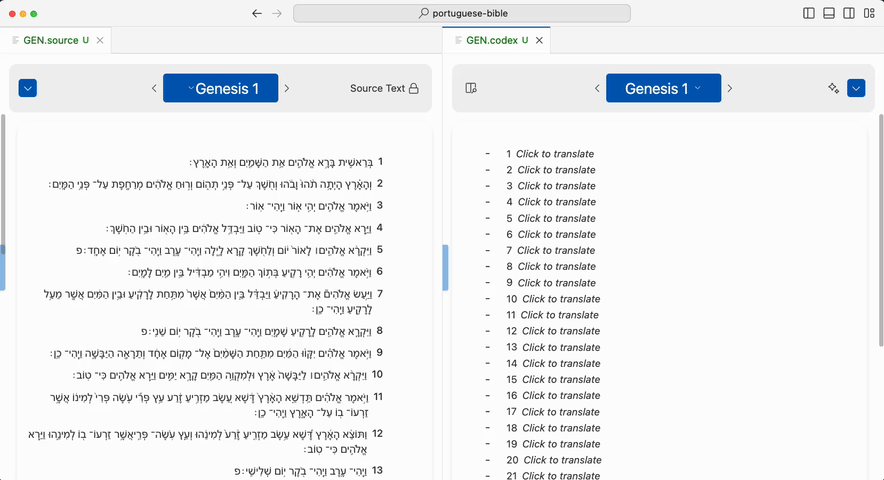This screenshot has width=884, height=480.
Task: Open Genesis 1 chapter selector in source pane
Action: point(220,88)
